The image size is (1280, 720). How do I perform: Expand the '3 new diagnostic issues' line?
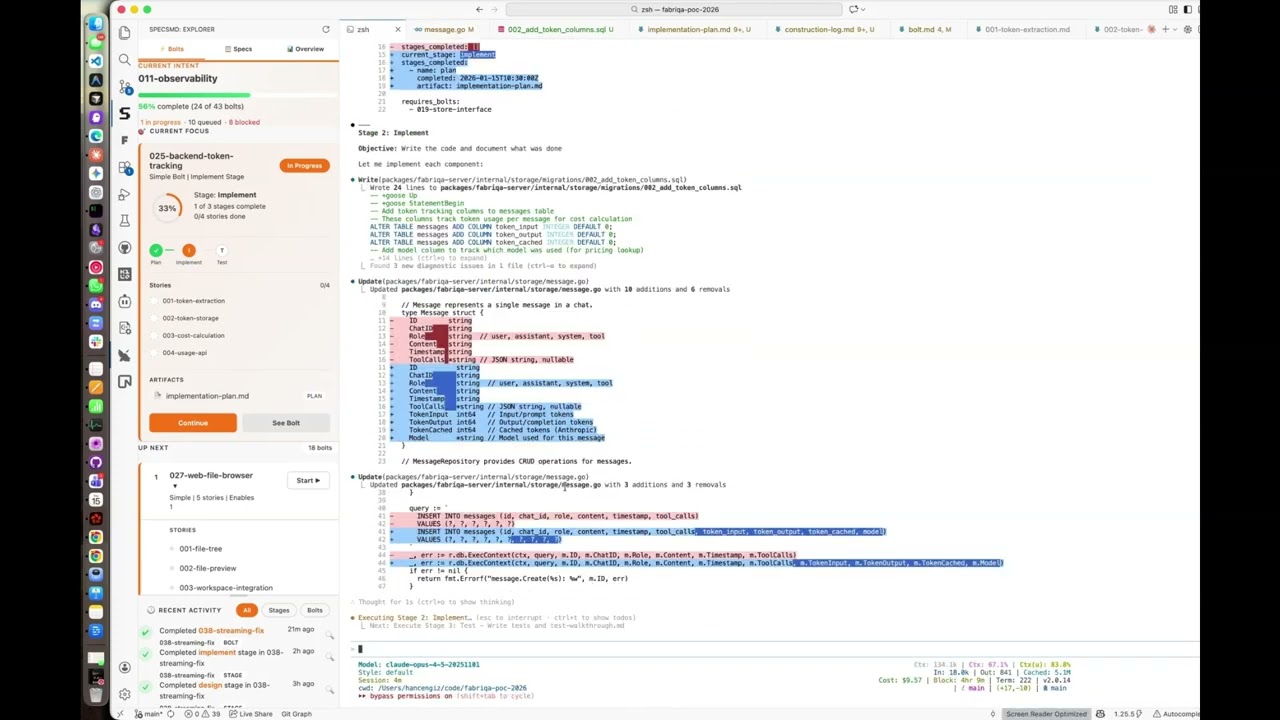pyautogui.click(x=483, y=266)
